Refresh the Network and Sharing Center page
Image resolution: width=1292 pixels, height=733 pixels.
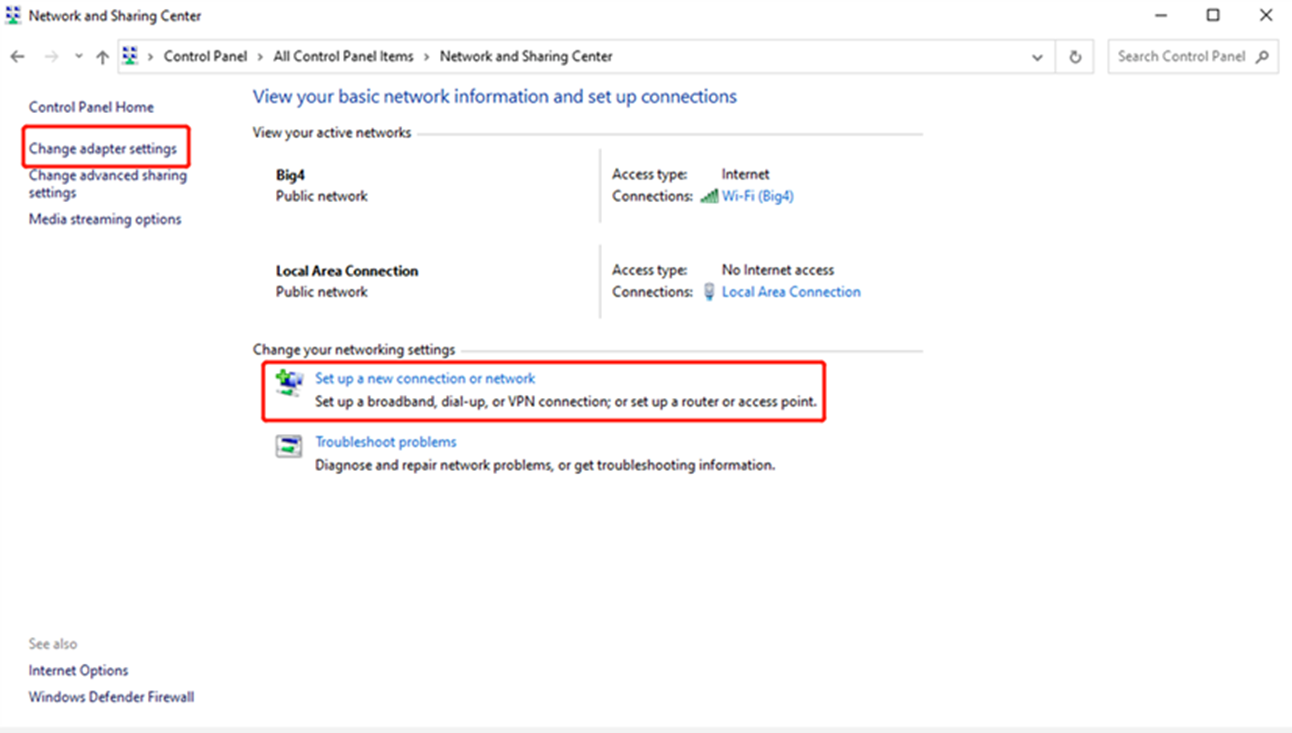pyautogui.click(x=1075, y=57)
